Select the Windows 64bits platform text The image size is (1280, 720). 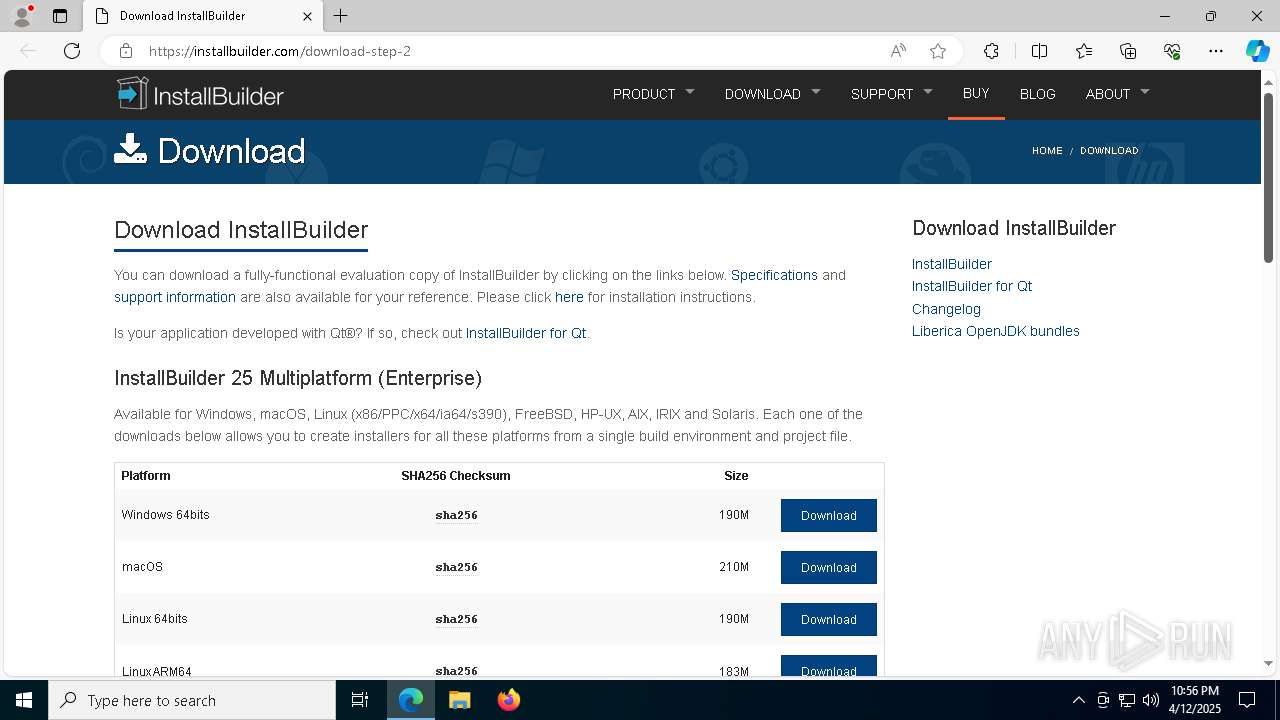pos(166,515)
